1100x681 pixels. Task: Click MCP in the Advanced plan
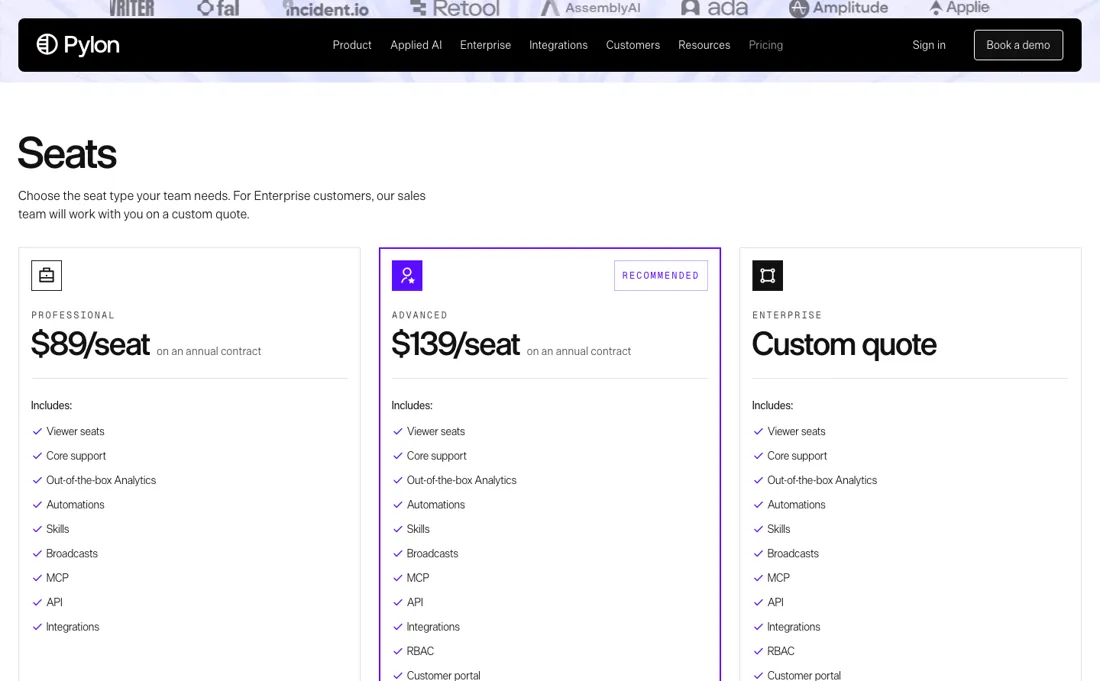[x=418, y=579]
